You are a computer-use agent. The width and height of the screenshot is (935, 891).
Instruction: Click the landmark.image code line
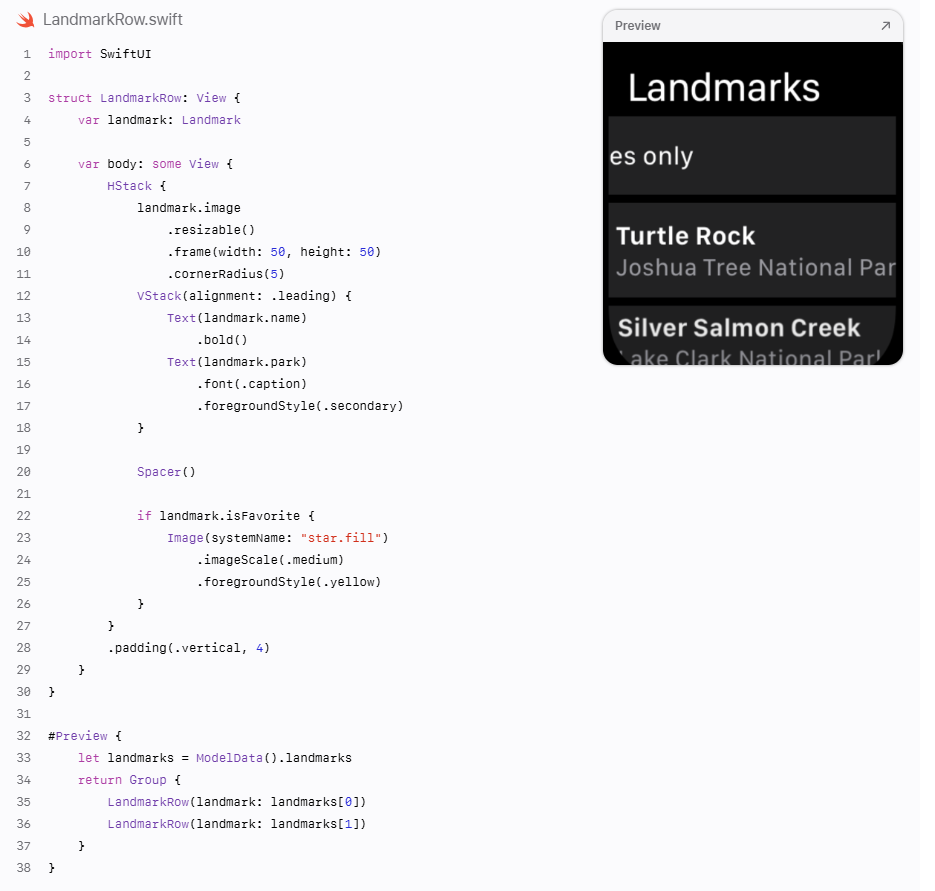[189, 208]
